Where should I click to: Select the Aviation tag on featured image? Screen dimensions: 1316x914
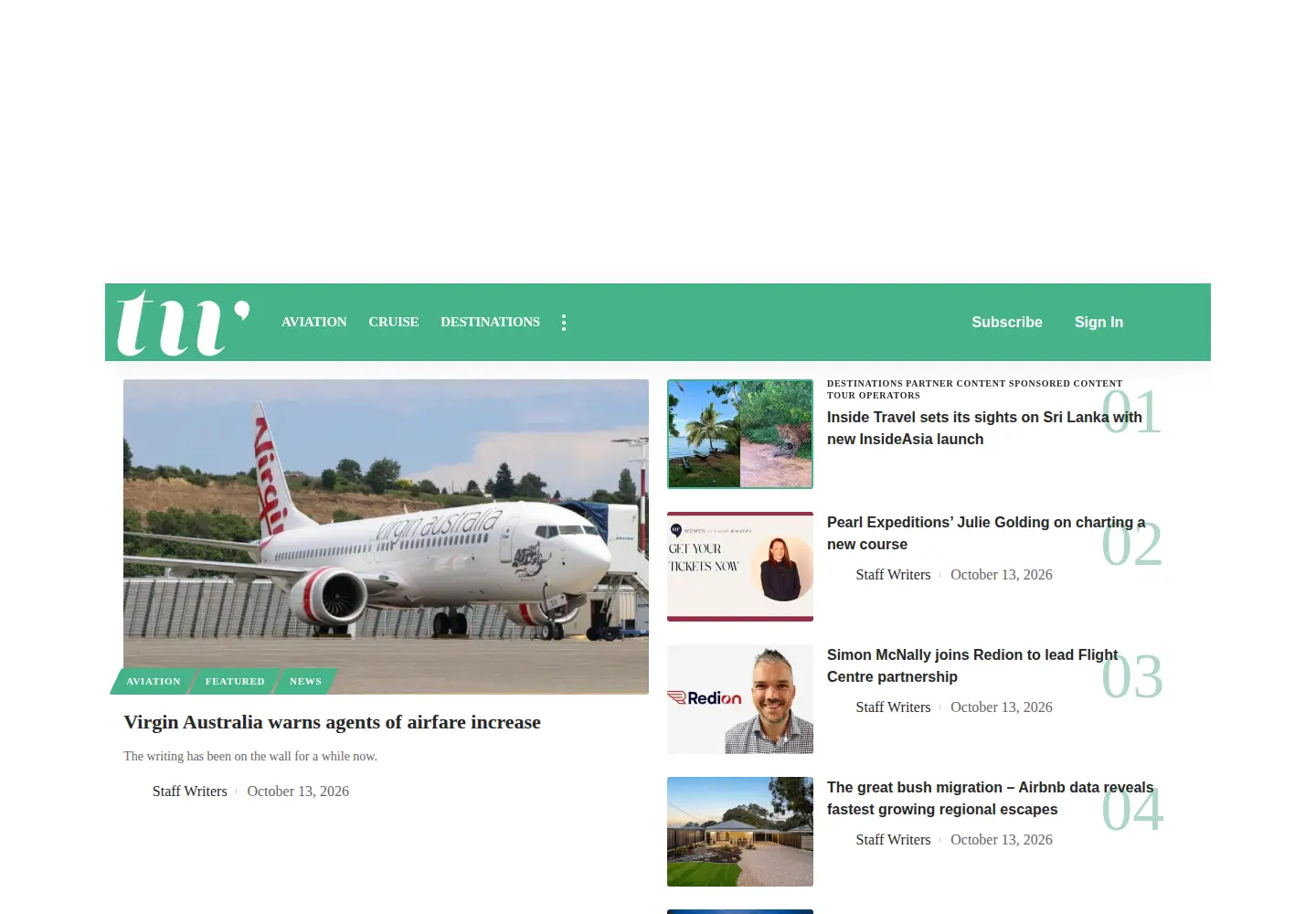tap(154, 681)
